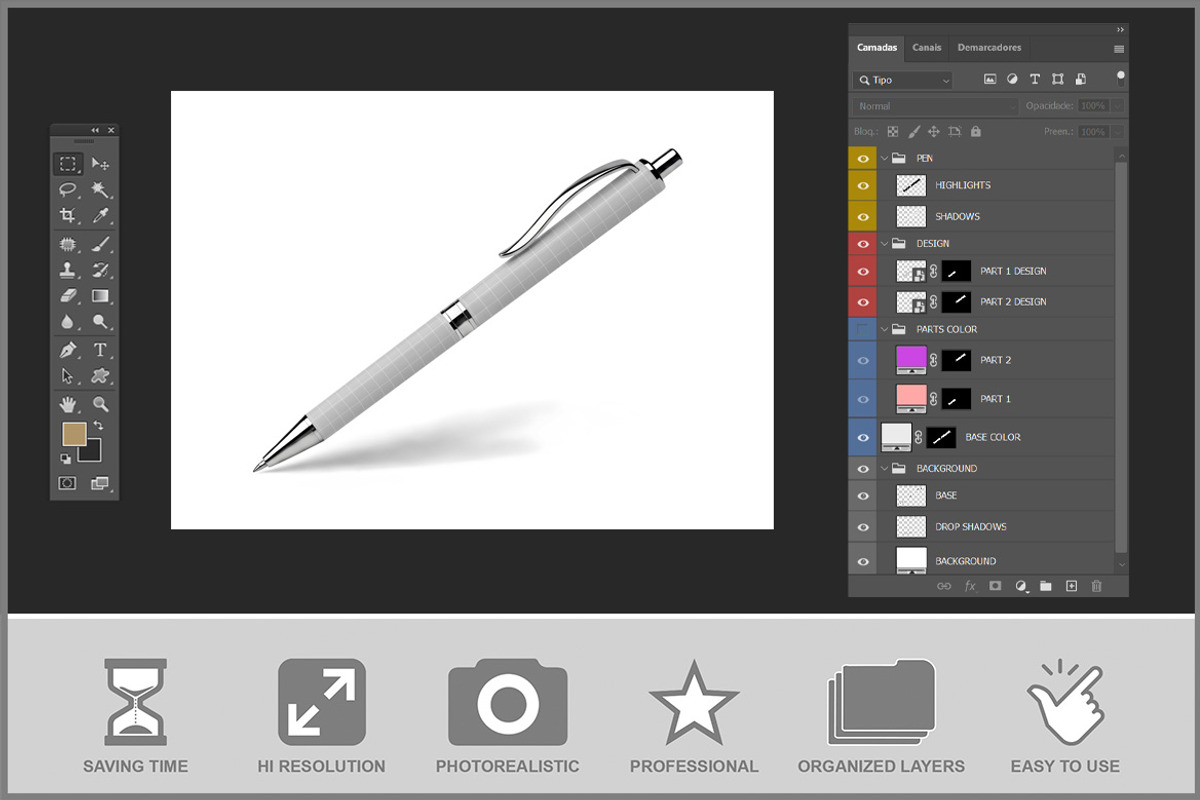Select the Gradient tool
The width and height of the screenshot is (1200, 800).
(x=100, y=295)
